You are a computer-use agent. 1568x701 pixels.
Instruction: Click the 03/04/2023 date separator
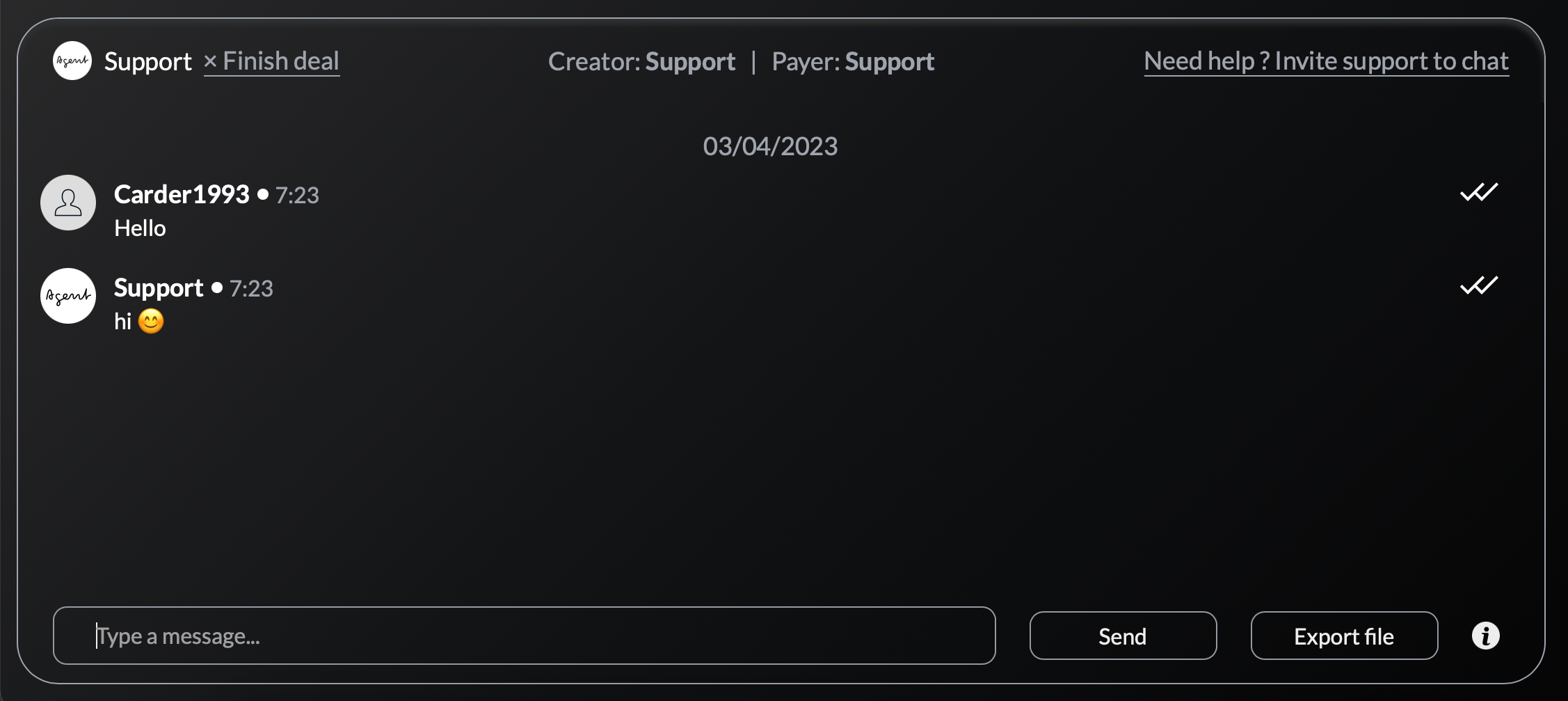[x=770, y=146]
